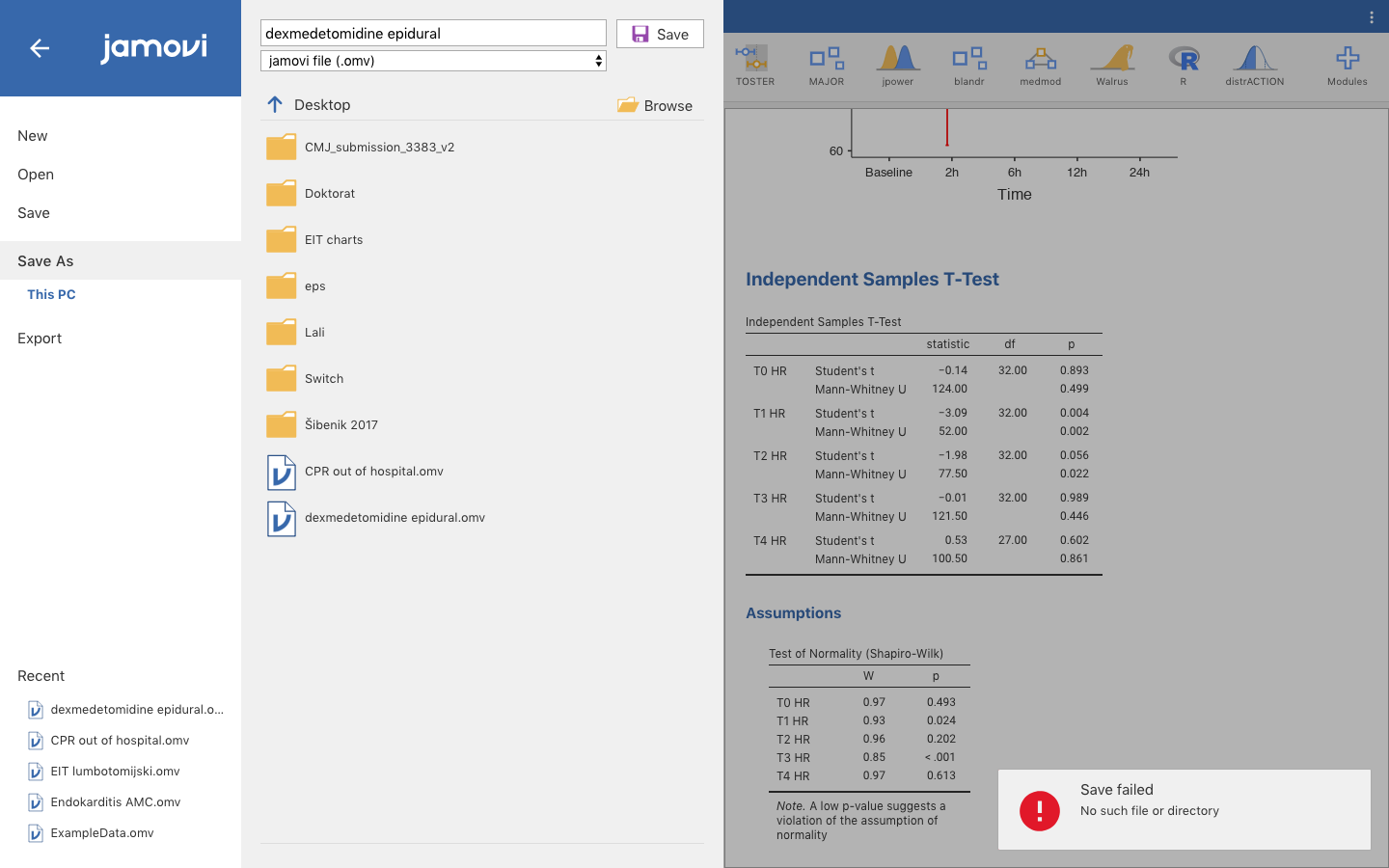Select Save As in the side menu
The width and height of the screenshot is (1389, 868).
[121, 261]
